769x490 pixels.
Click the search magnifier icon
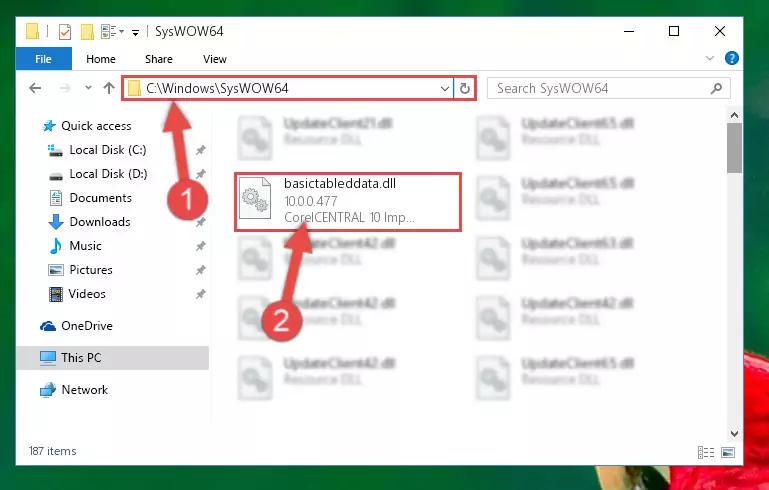click(x=716, y=88)
